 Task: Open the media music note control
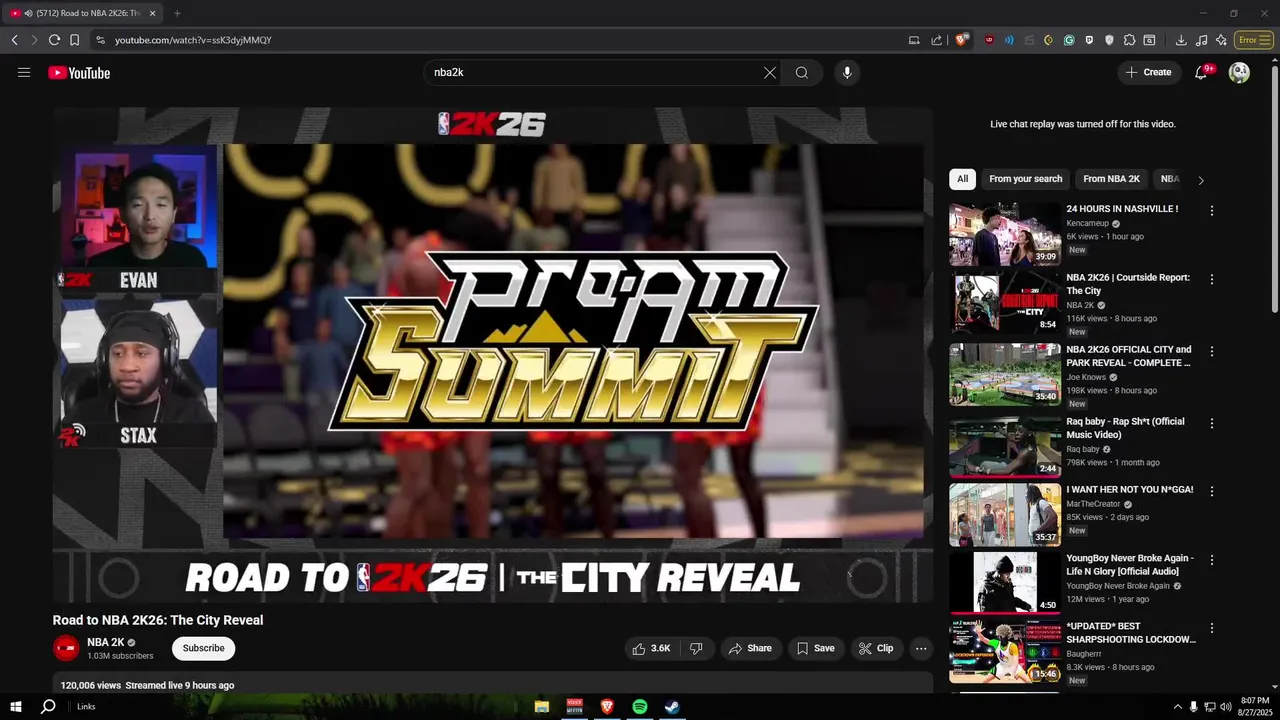click(1201, 40)
